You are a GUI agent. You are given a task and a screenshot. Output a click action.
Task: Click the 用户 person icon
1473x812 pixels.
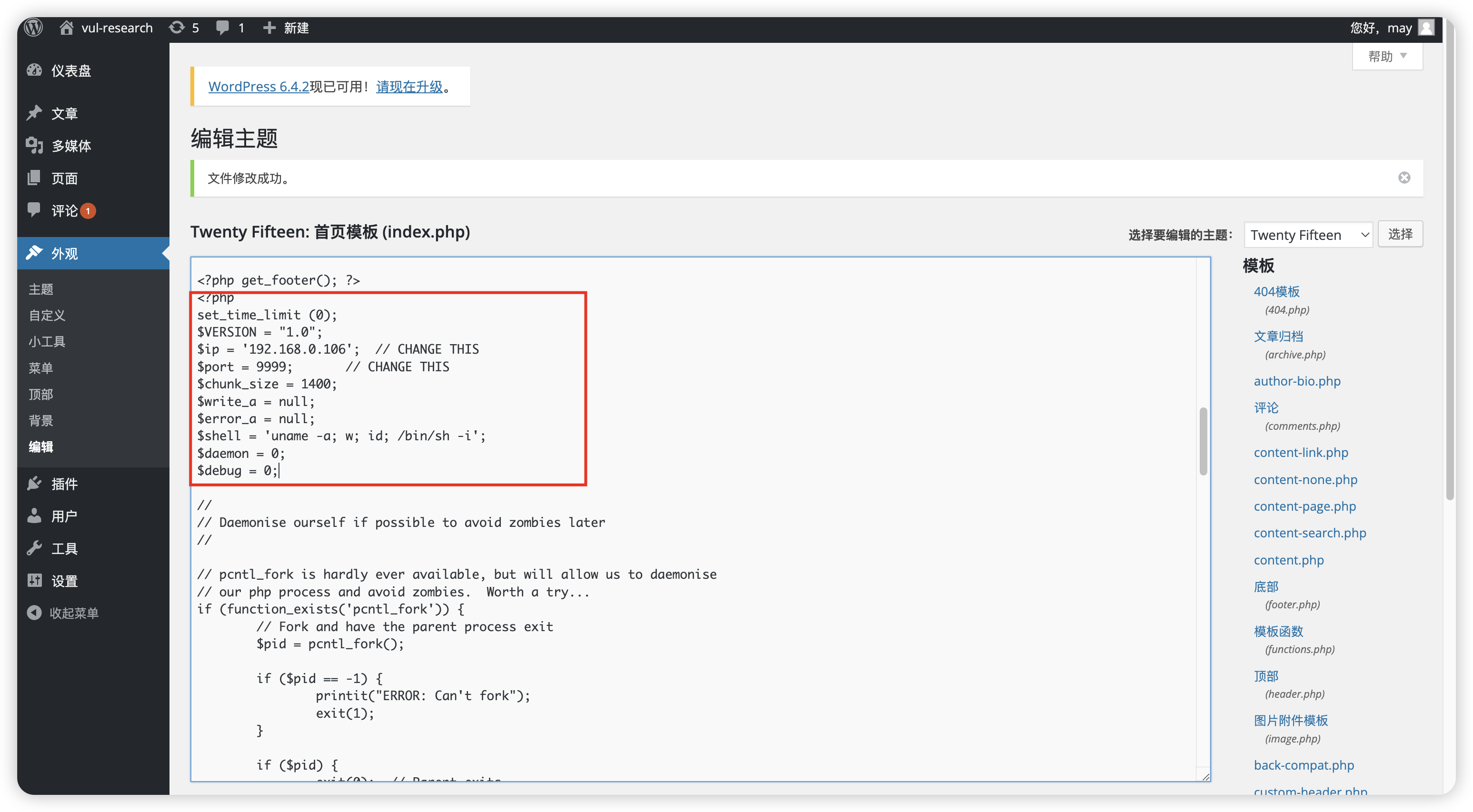point(34,515)
